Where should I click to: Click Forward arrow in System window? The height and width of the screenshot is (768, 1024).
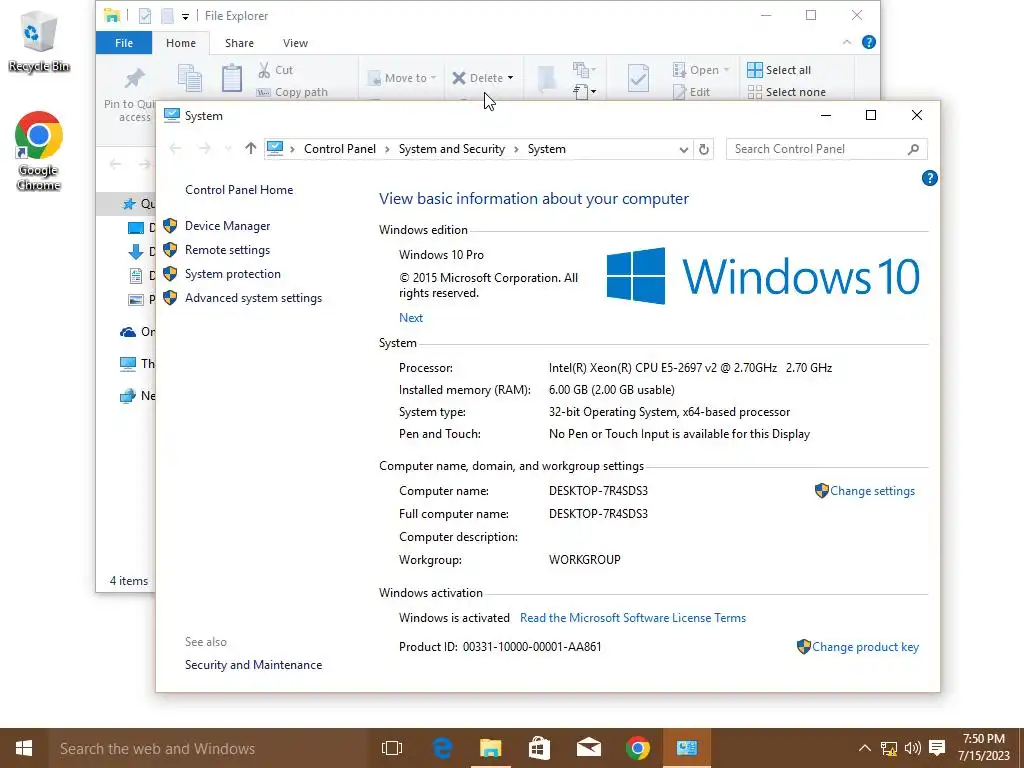[204, 149]
